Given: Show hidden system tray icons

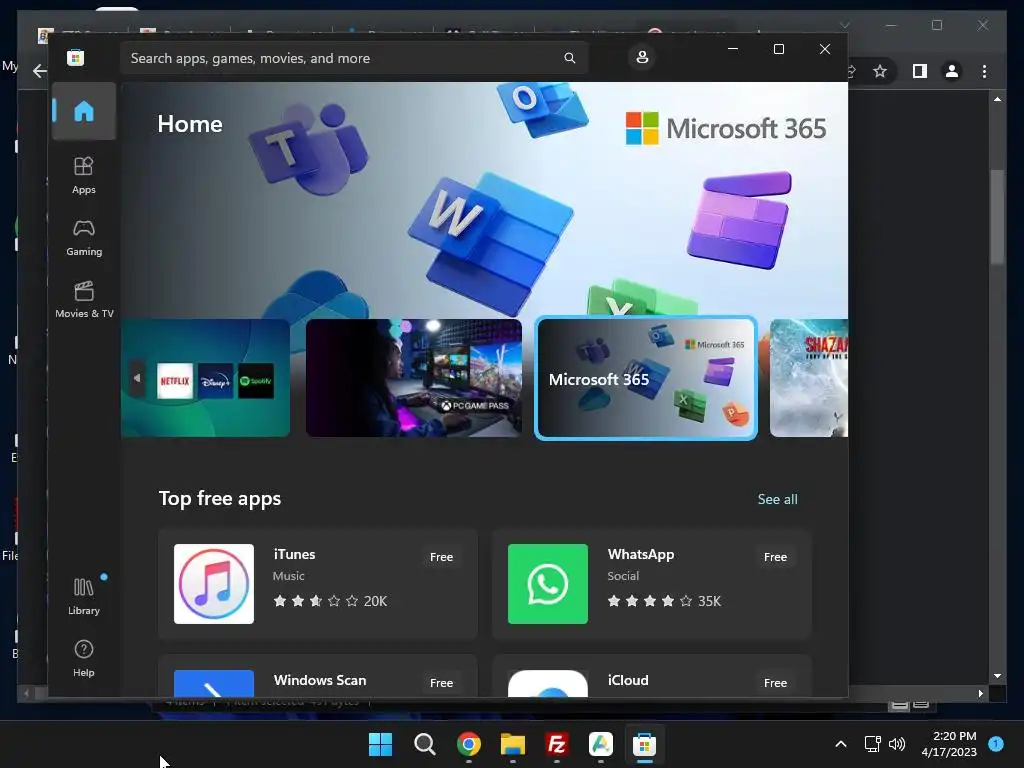Looking at the screenshot, I should (x=841, y=744).
